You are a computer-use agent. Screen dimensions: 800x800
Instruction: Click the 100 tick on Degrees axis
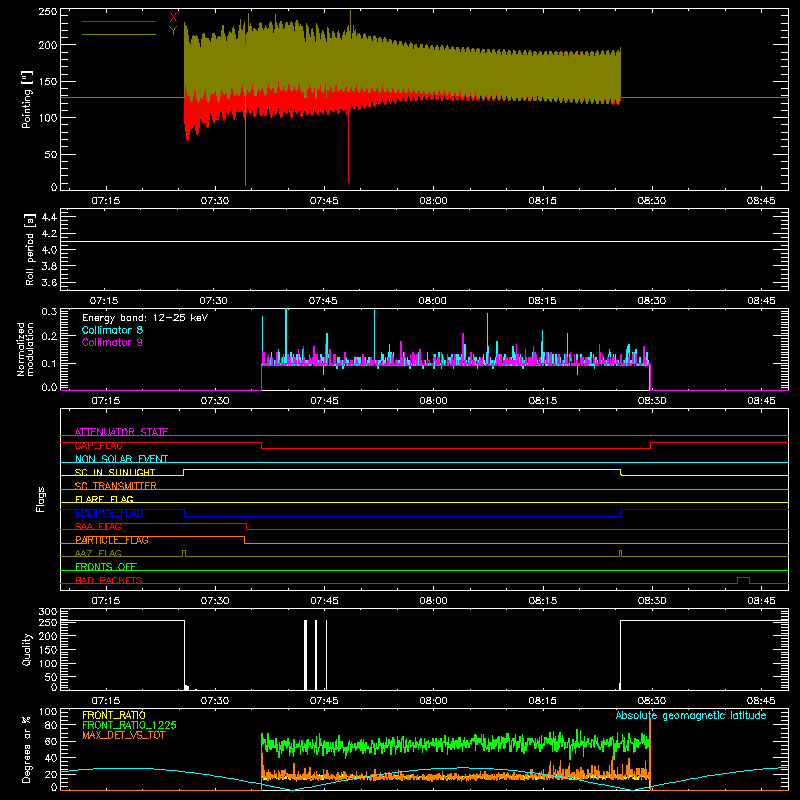(48, 712)
